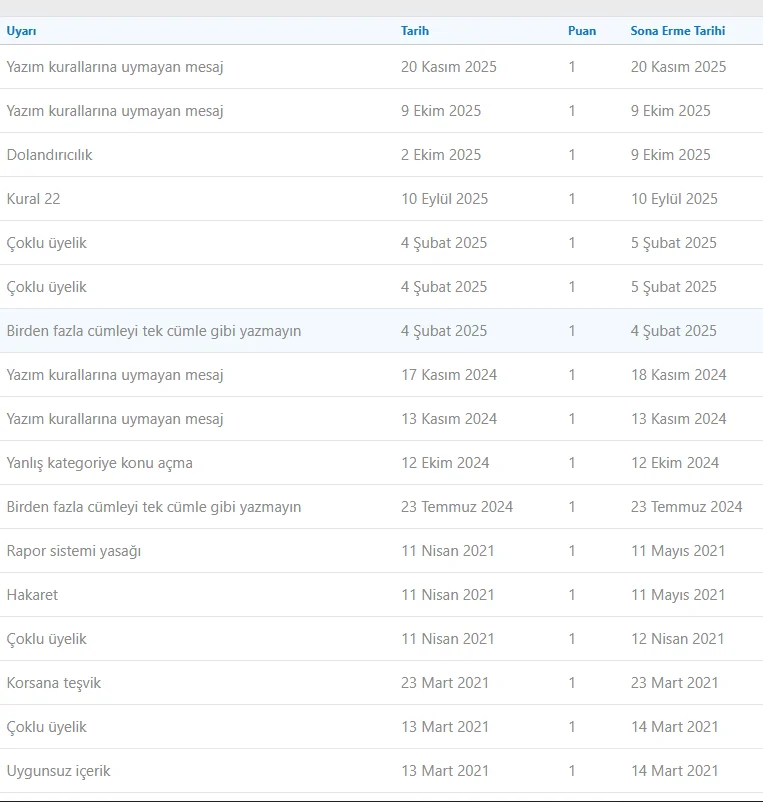Click Sona Erme cell 13 Kasım 2024

coord(678,418)
